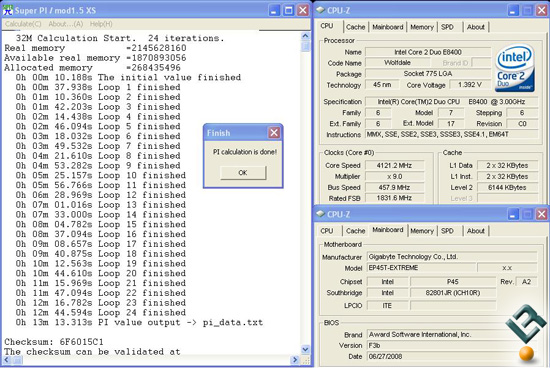Switch to Cache tab in lower CPU-Z

(356, 231)
